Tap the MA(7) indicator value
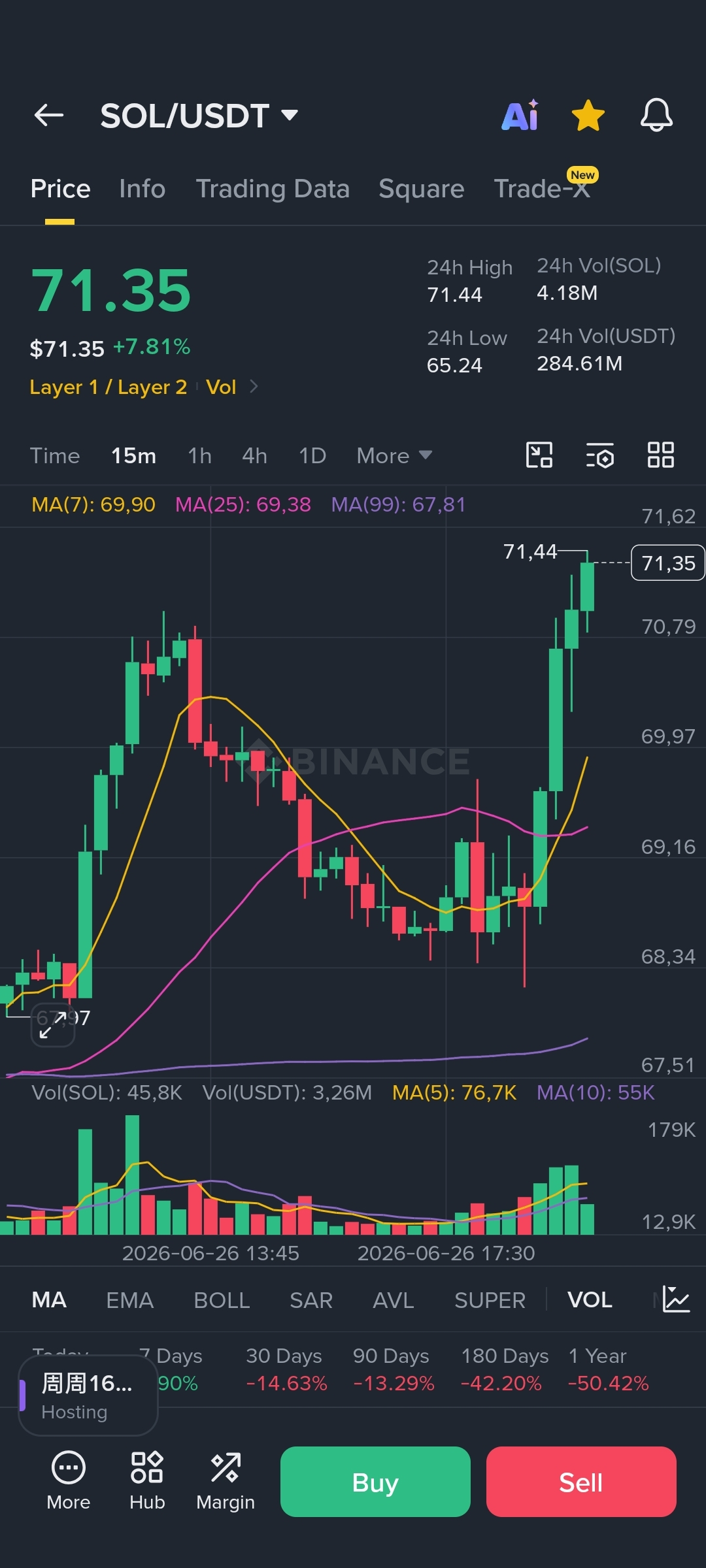Image resolution: width=706 pixels, height=1568 pixels. pyautogui.click(x=93, y=504)
